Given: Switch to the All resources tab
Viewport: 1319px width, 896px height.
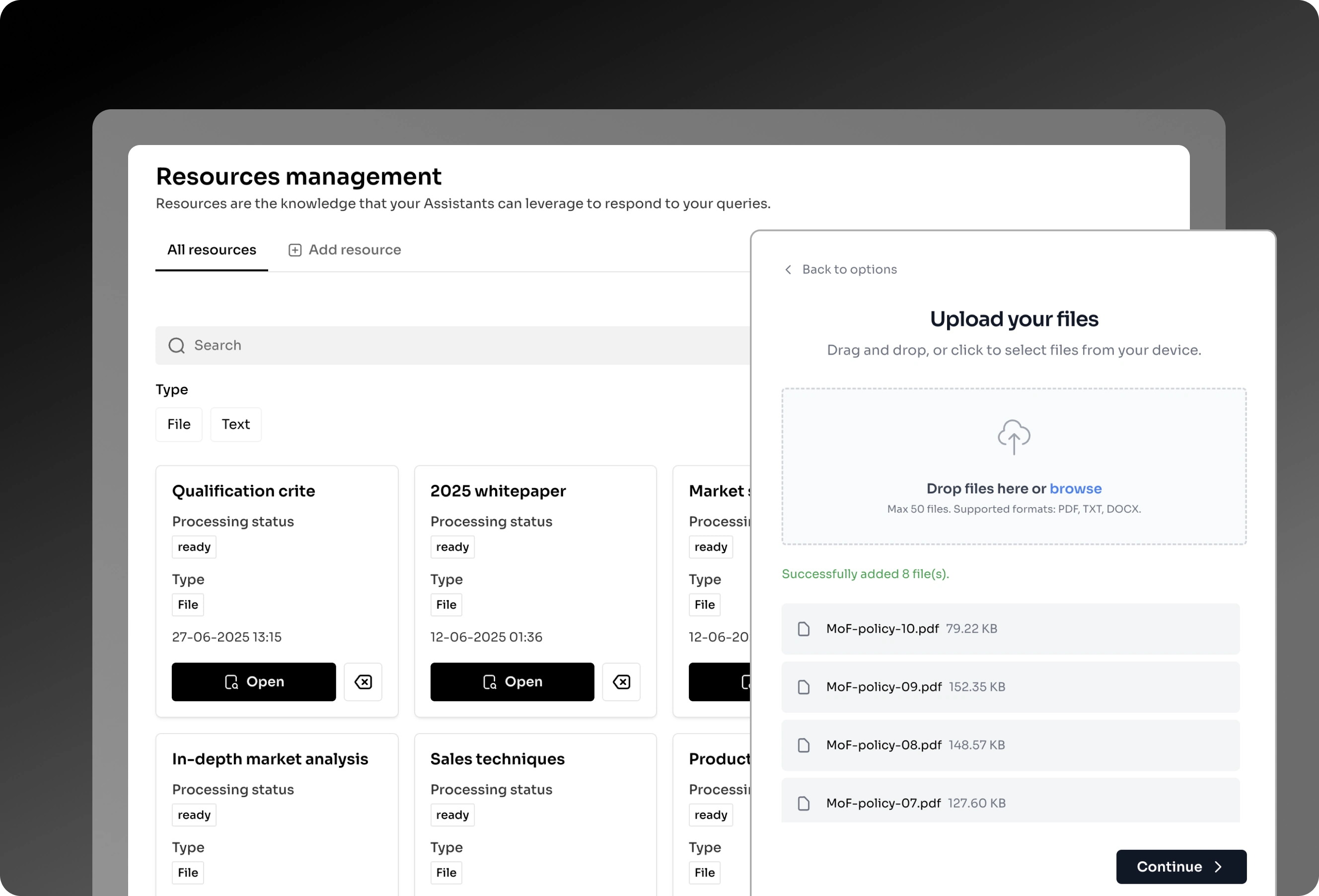Looking at the screenshot, I should coord(211,250).
